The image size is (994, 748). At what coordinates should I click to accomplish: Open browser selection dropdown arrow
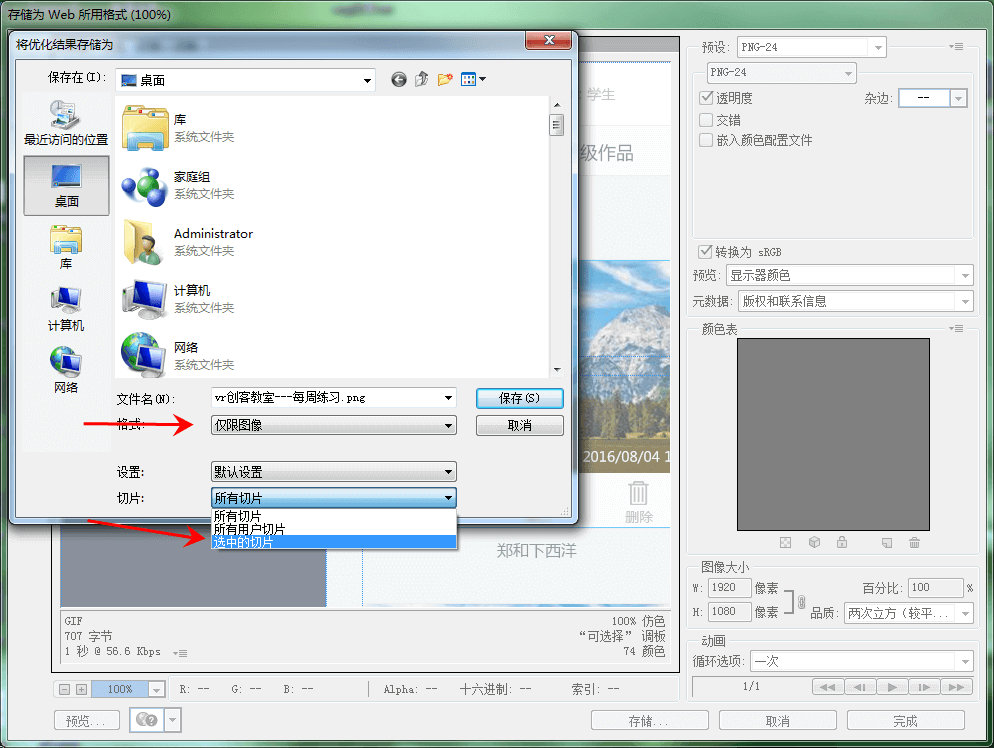172,720
